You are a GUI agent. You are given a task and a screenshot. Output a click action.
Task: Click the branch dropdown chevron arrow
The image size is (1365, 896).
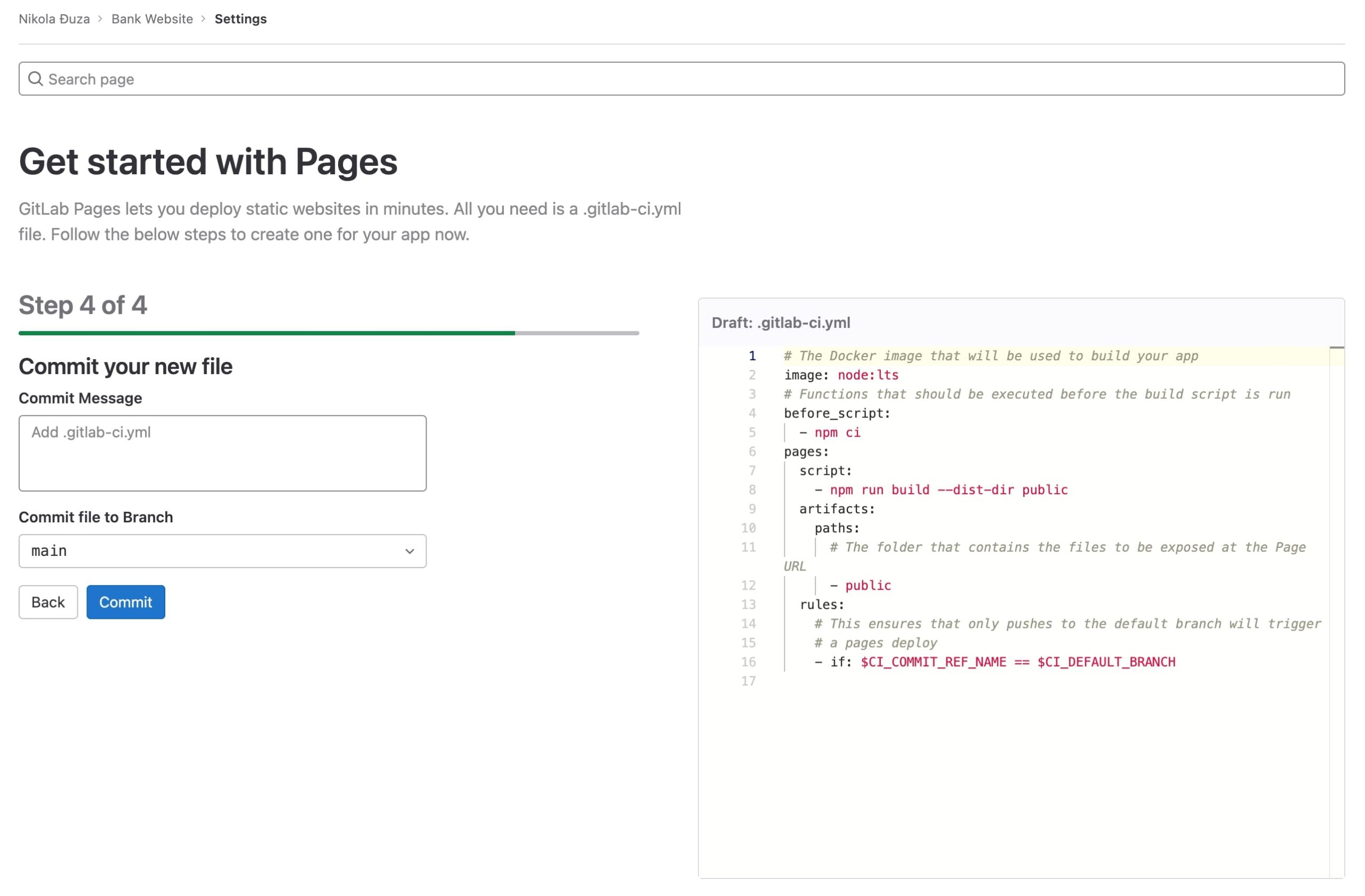click(409, 552)
